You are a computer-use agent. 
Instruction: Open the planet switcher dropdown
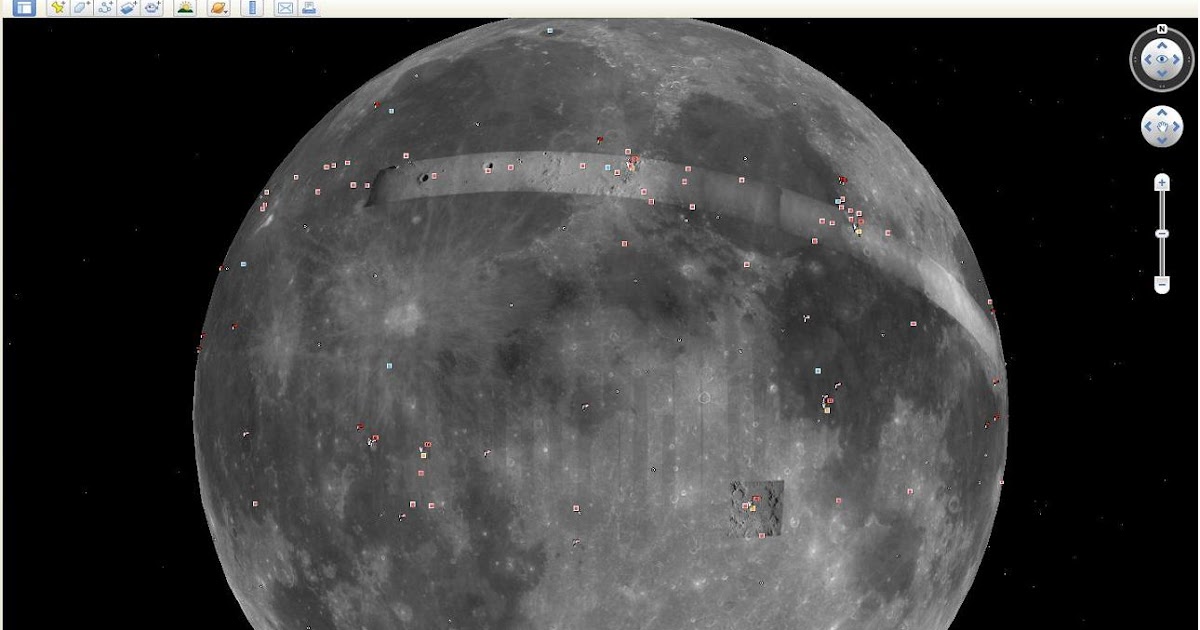[218, 8]
